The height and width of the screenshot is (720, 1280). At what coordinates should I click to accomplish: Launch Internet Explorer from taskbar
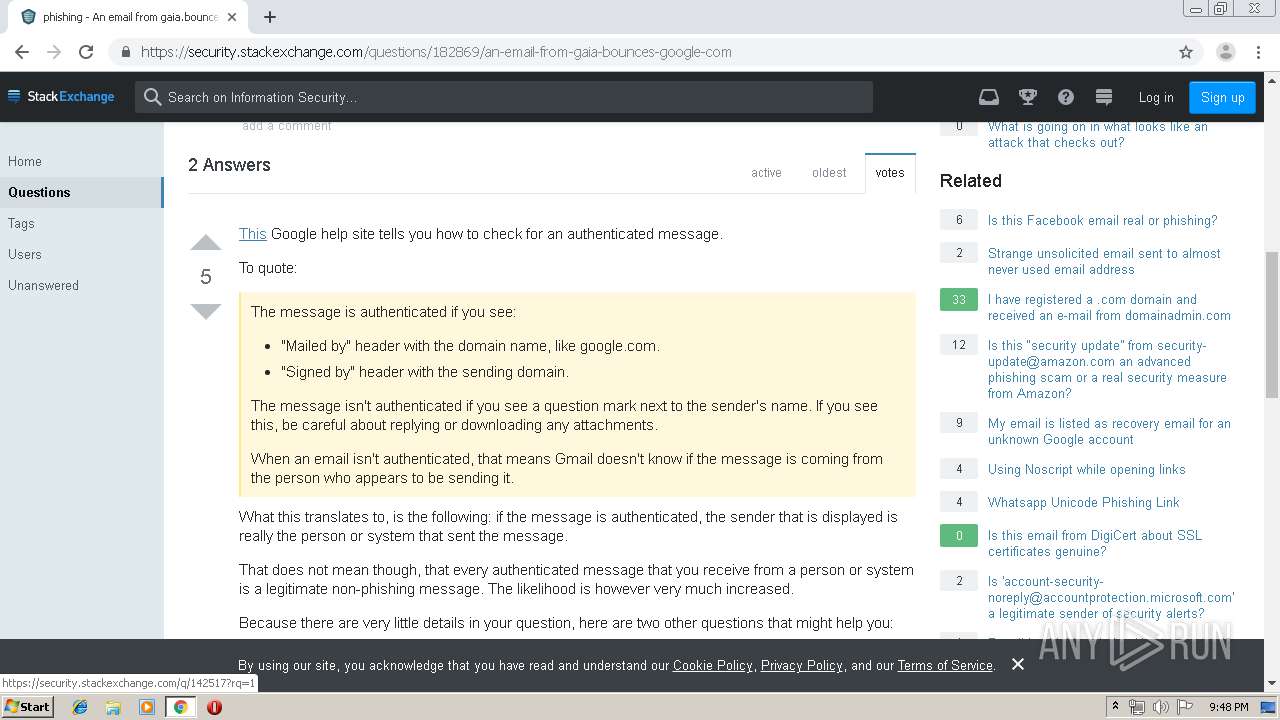pyautogui.click(x=80, y=707)
